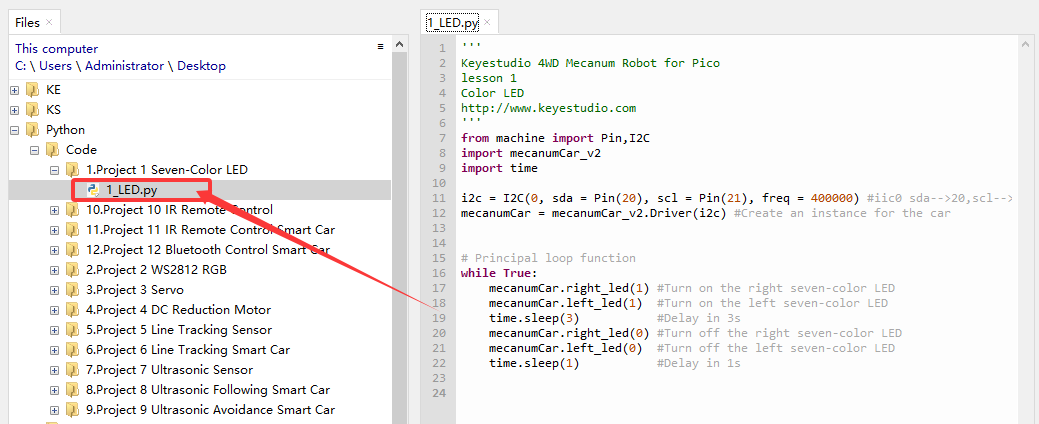Expand 8.Project 8 Ultrasonic Following Smart Car
1039x424 pixels.
tap(54, 390)
